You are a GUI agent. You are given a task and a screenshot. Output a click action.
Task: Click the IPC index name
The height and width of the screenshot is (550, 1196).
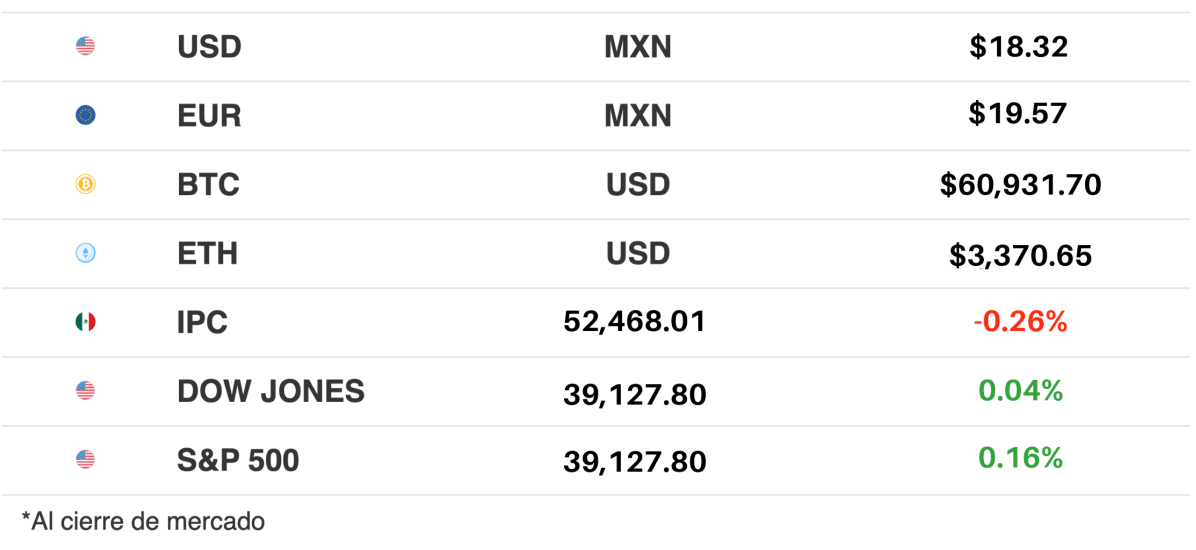(x=202, y=323)
